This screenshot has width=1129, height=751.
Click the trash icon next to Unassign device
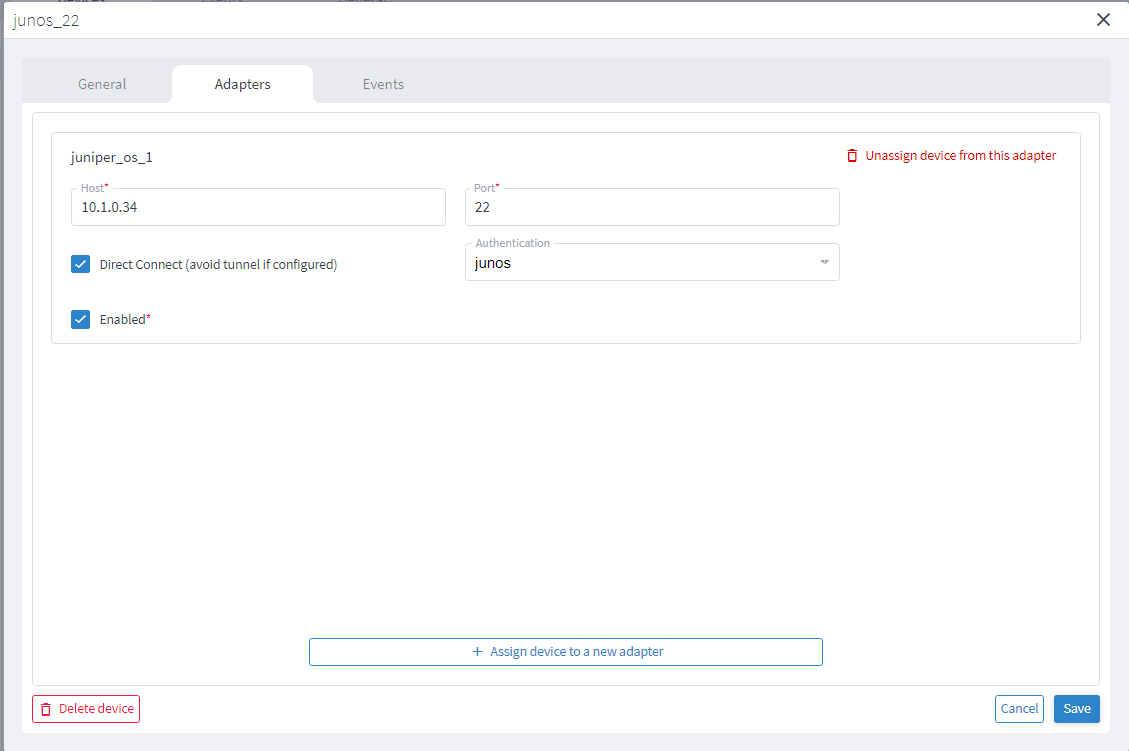coord(851,155)
